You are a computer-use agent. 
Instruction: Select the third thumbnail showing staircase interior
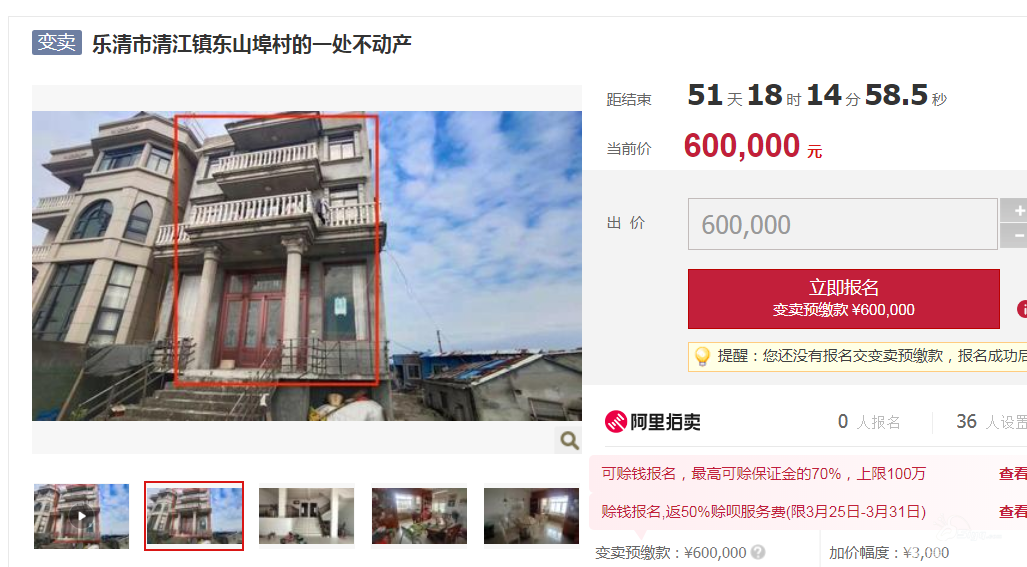[x=306, y=515]
